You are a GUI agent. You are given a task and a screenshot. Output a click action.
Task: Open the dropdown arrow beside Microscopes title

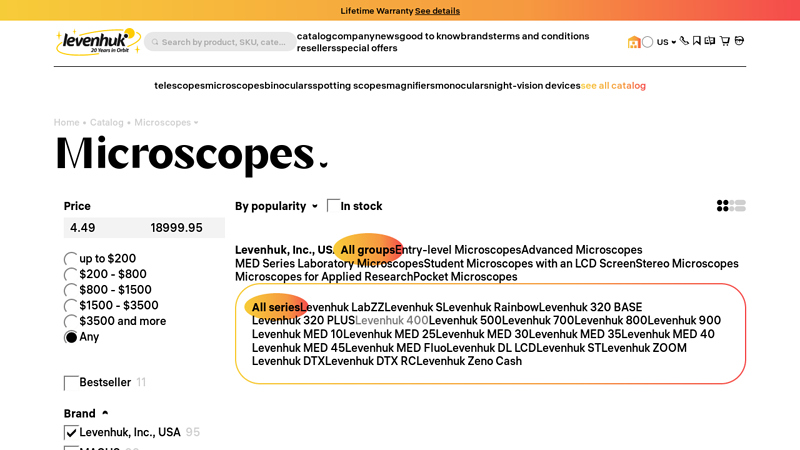pyautogui.click(x=323, y=164)
